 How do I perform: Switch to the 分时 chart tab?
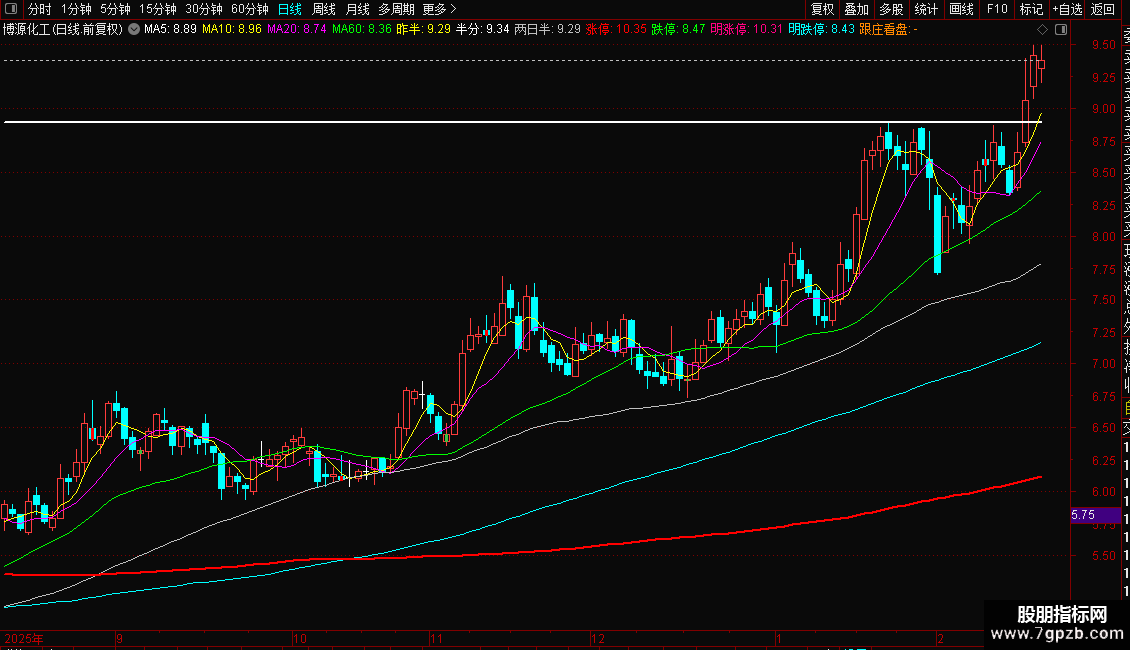40,9
